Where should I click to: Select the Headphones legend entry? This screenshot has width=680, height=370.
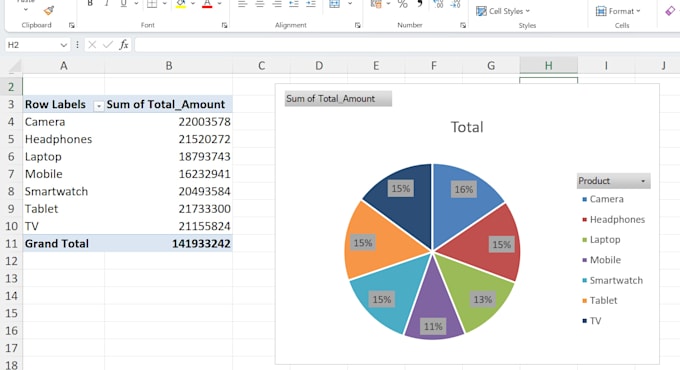tap(613, 219)
